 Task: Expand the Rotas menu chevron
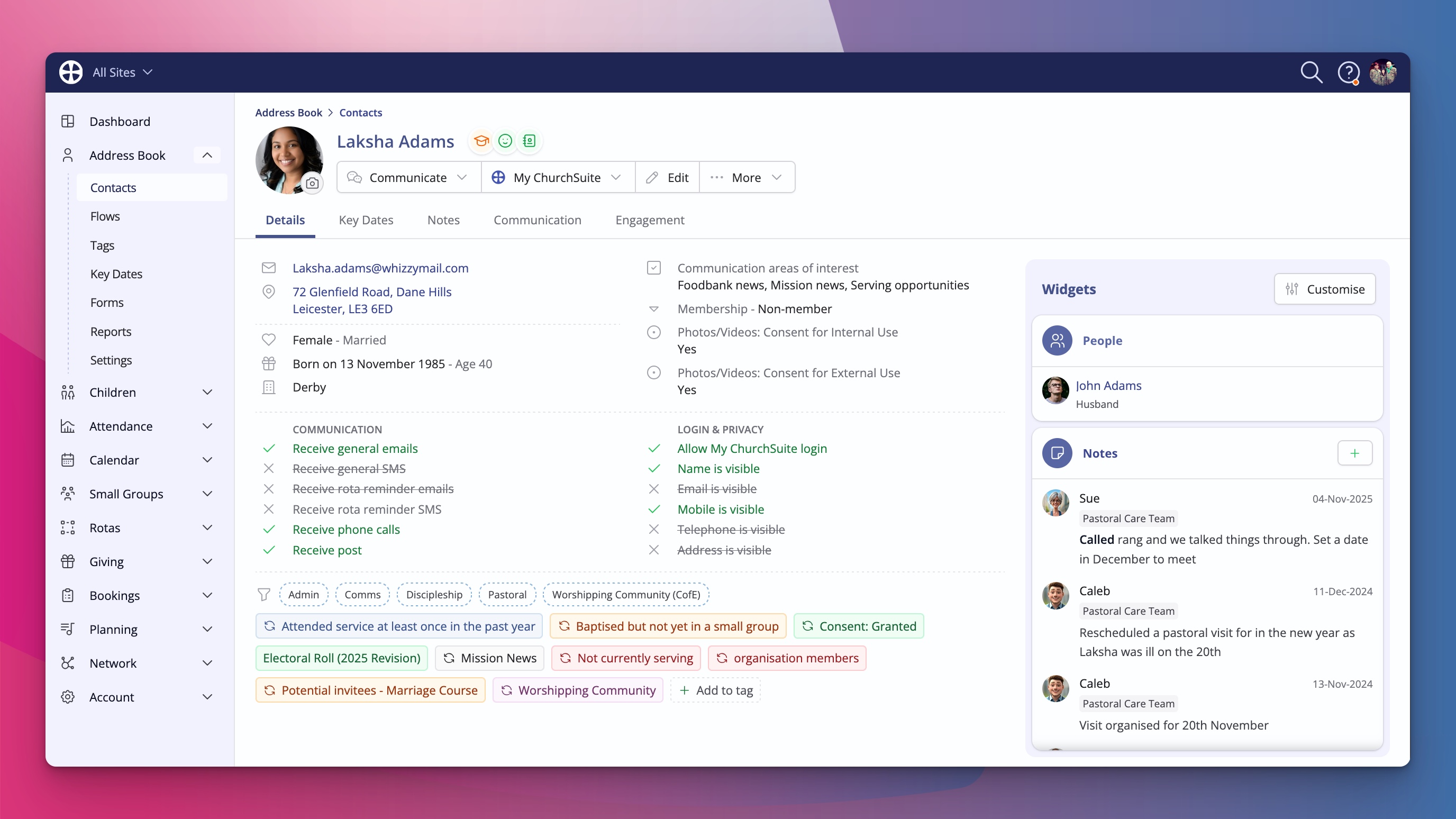207,528
